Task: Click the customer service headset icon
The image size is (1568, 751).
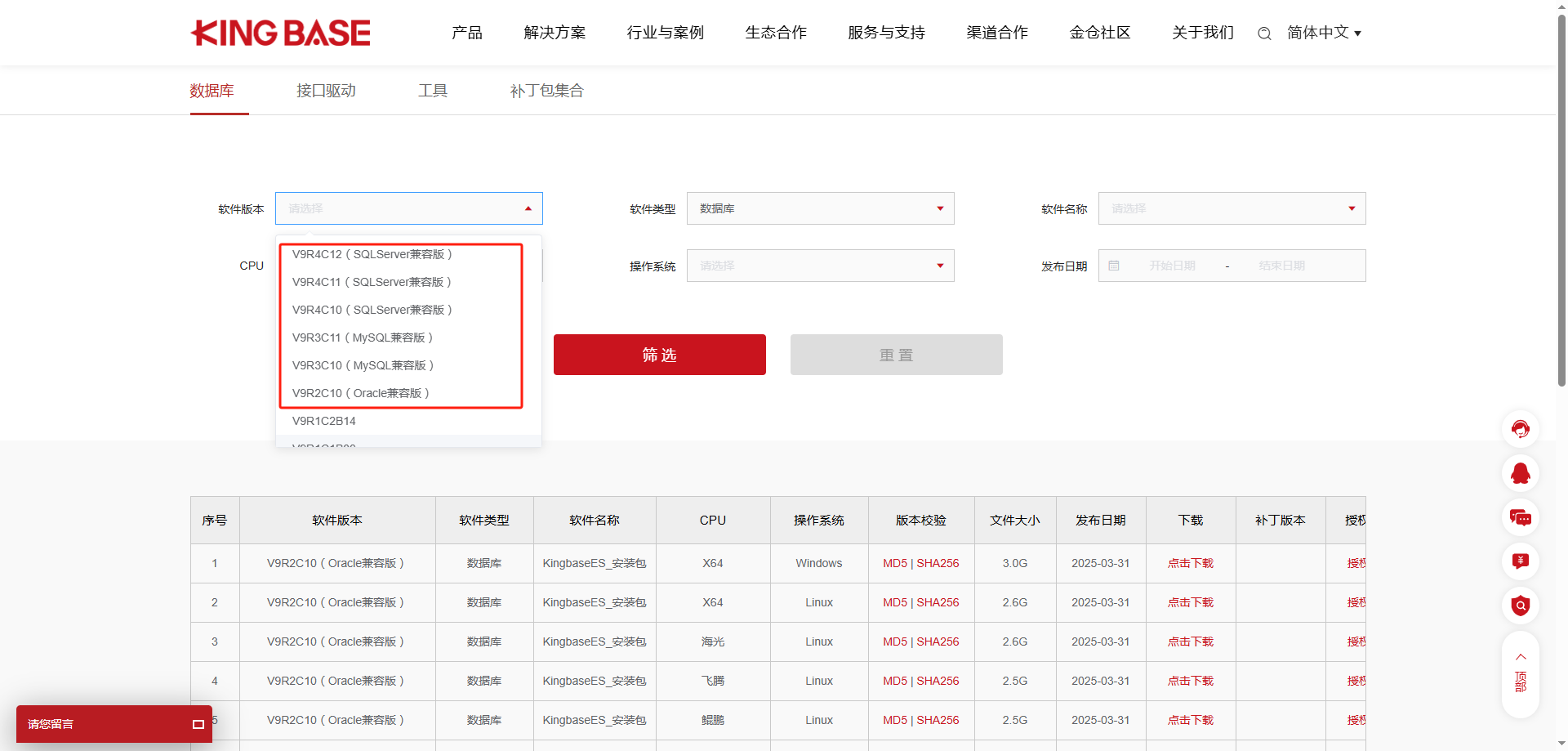Action: tap(1520, 429)
